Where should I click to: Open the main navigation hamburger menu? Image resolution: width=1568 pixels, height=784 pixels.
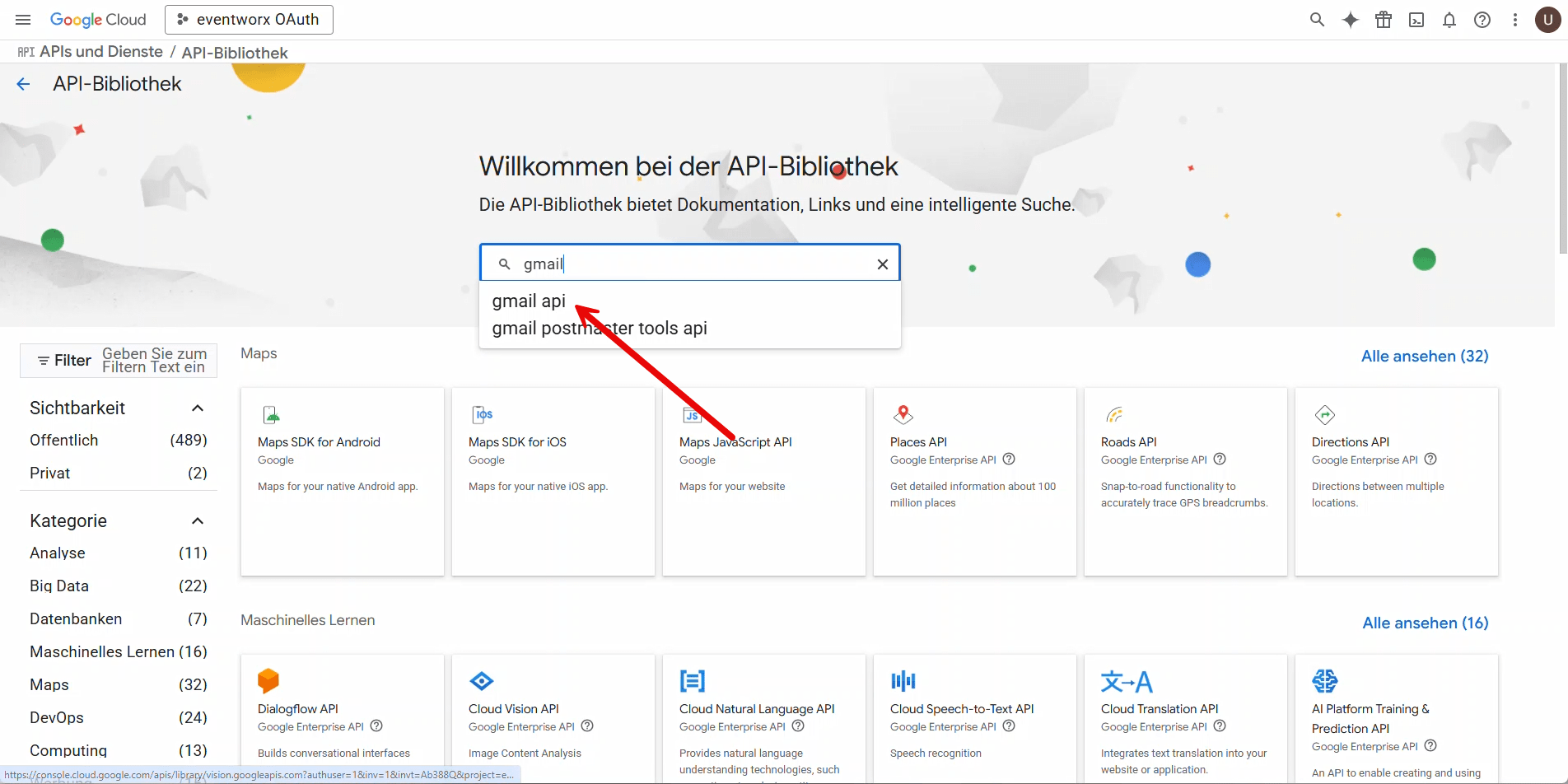tap(23, 20)
